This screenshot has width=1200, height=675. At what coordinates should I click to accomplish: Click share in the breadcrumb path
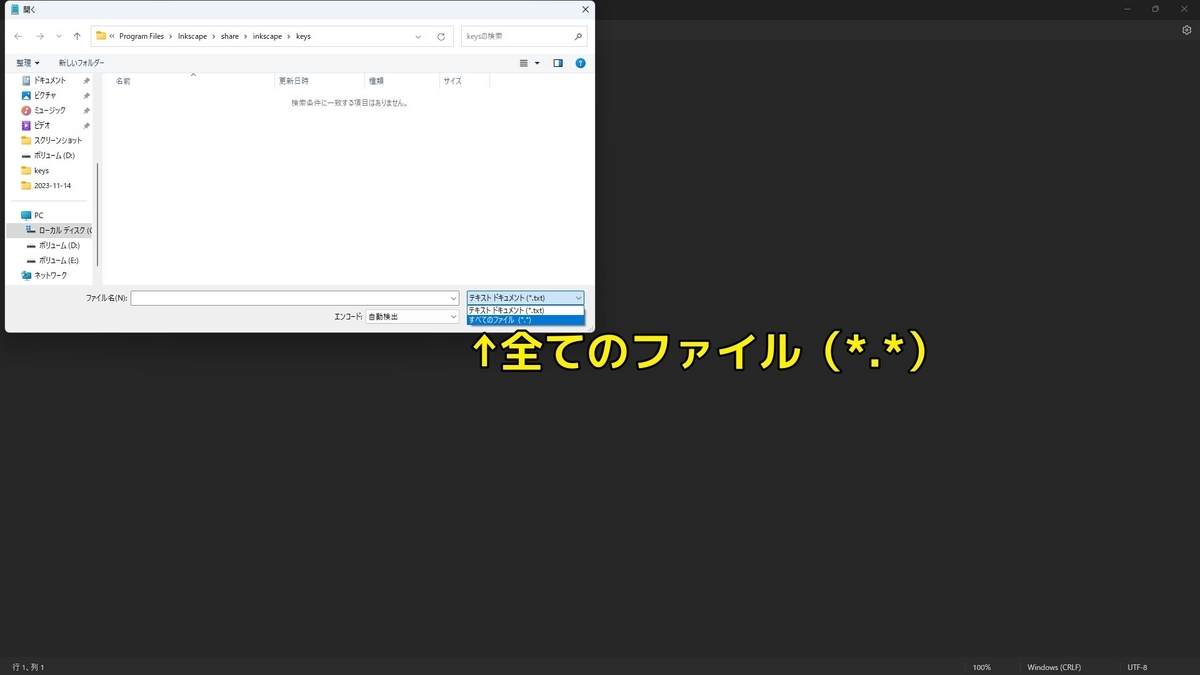point(230,36)
